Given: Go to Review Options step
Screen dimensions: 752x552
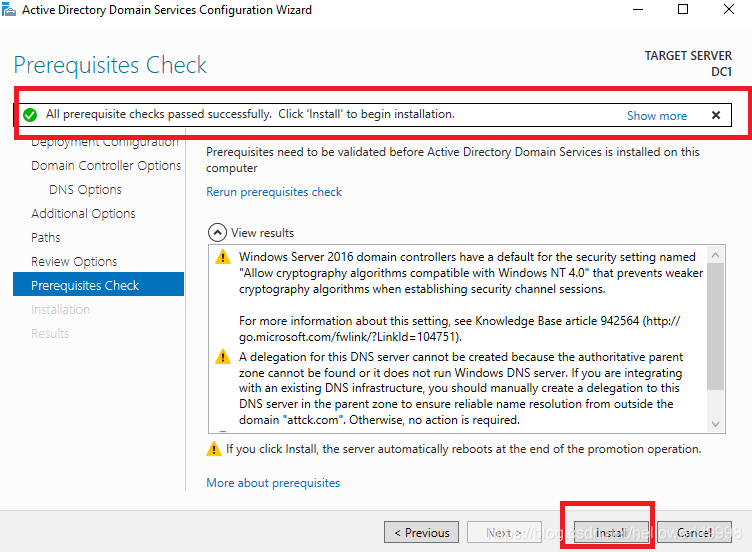Looking at the screenshot, I should [x=74, y=261].
